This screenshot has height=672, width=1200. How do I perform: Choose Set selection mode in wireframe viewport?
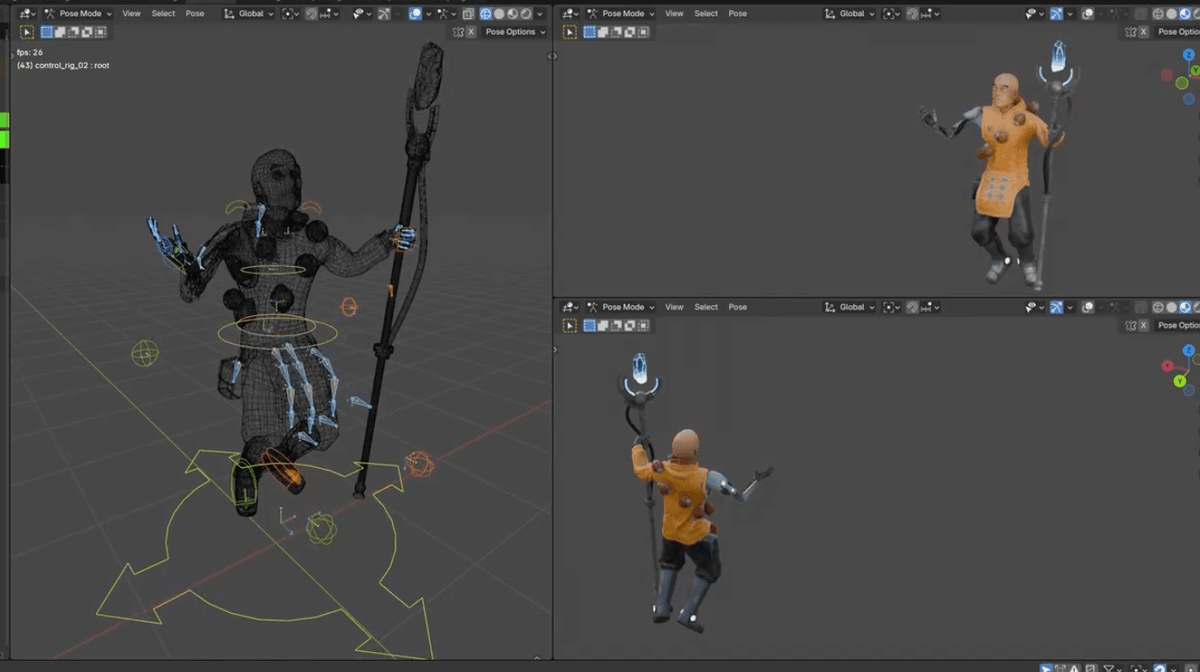(x=46, y=32)
